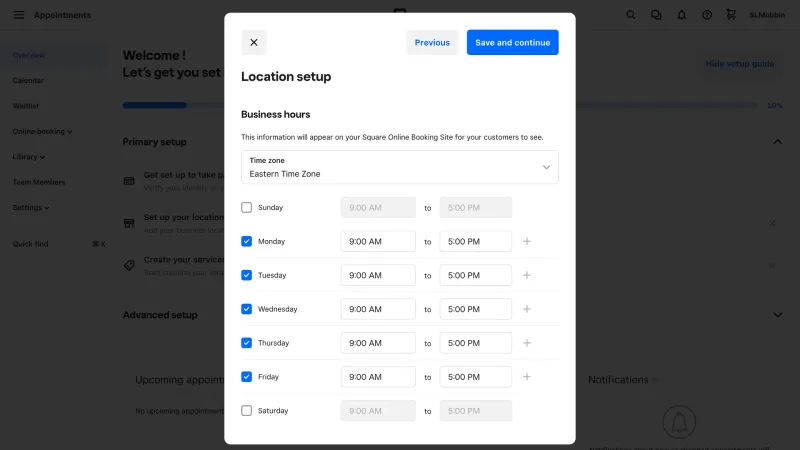The width and height of the screenshot is (800, 450).
Task: Dismiss the Create your services step
Action: tap(772, 266)
